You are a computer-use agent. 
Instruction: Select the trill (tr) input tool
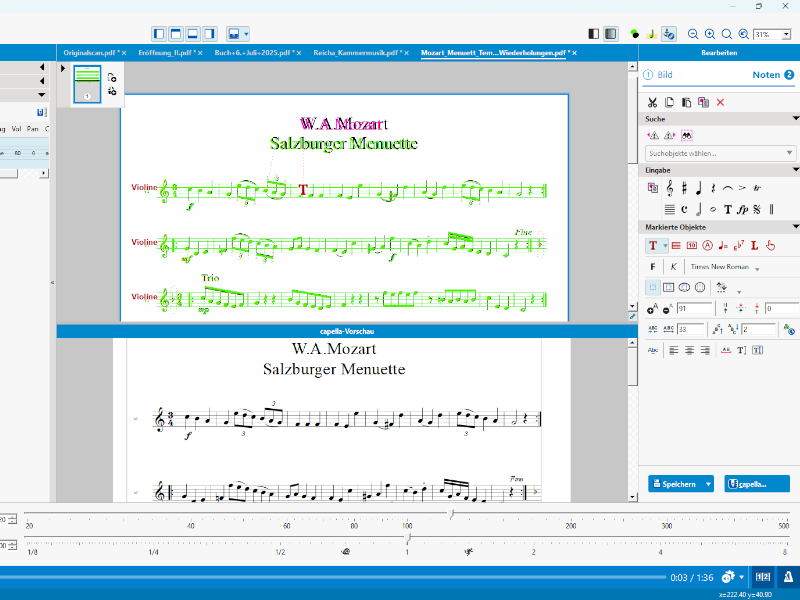(x=757, y=188)
